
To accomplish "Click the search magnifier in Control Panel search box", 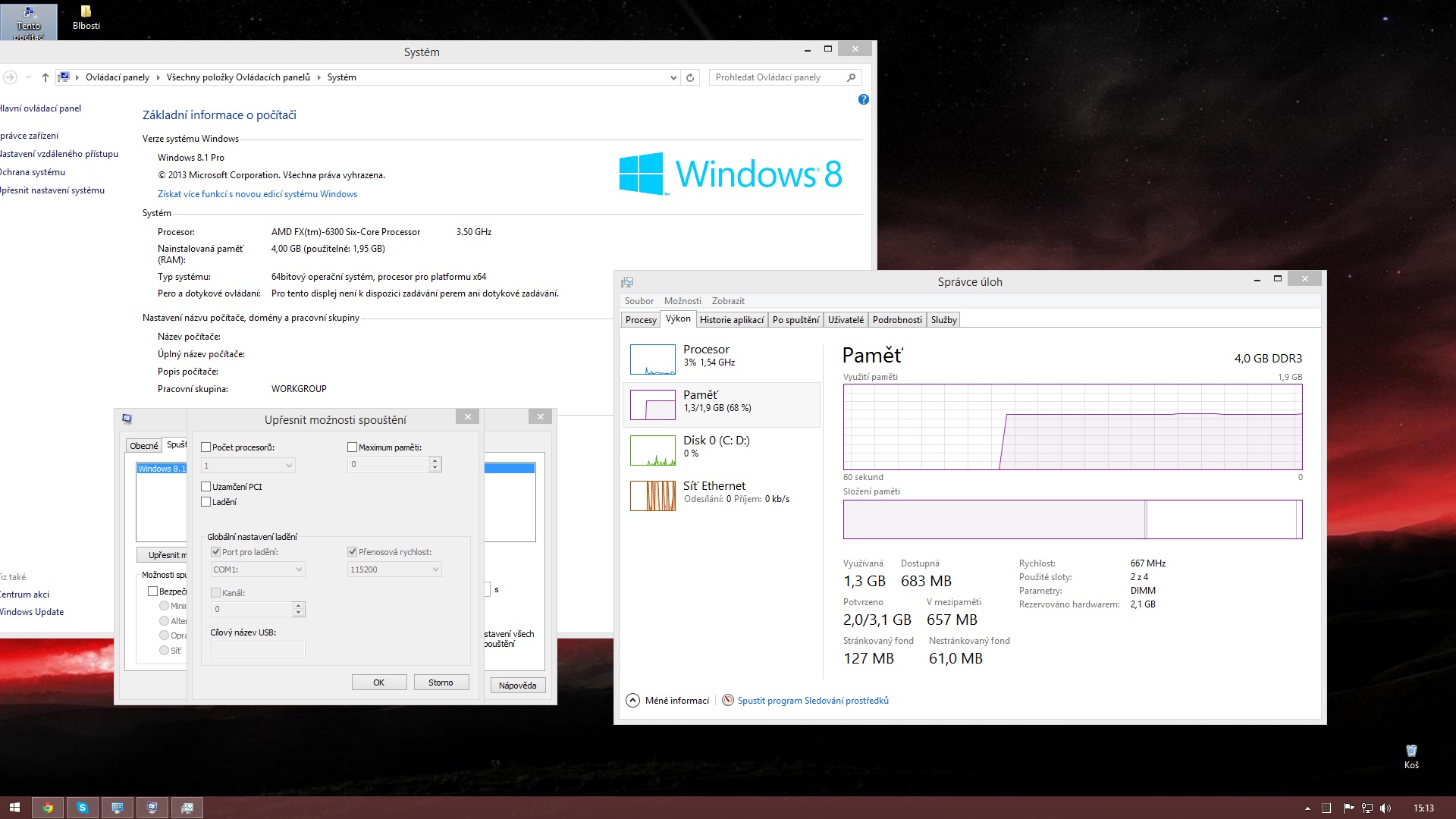I will click(x=851, y=77).
